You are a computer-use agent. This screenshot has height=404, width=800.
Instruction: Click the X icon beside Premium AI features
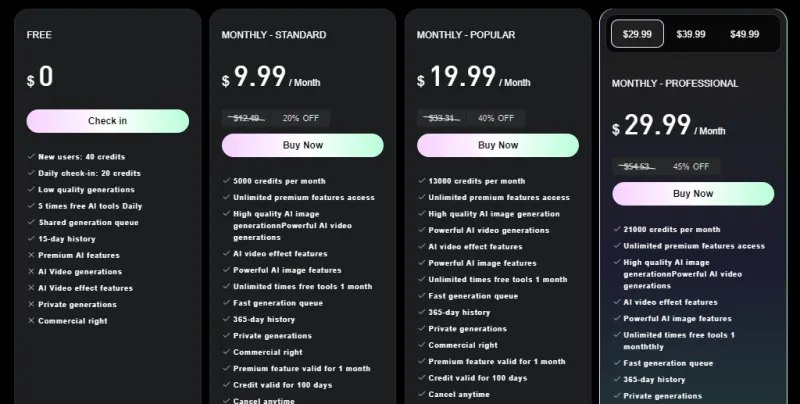pos(31,255)
